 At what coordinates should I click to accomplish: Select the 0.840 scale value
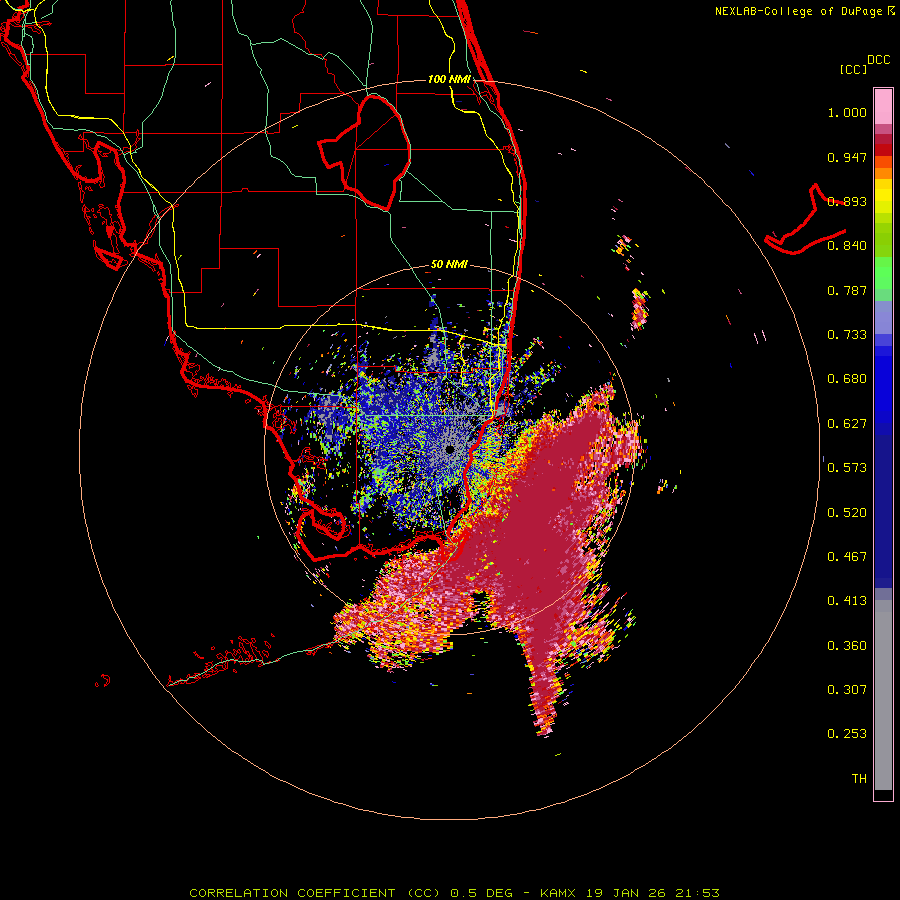pyautogui.click(x=847, y=246)
